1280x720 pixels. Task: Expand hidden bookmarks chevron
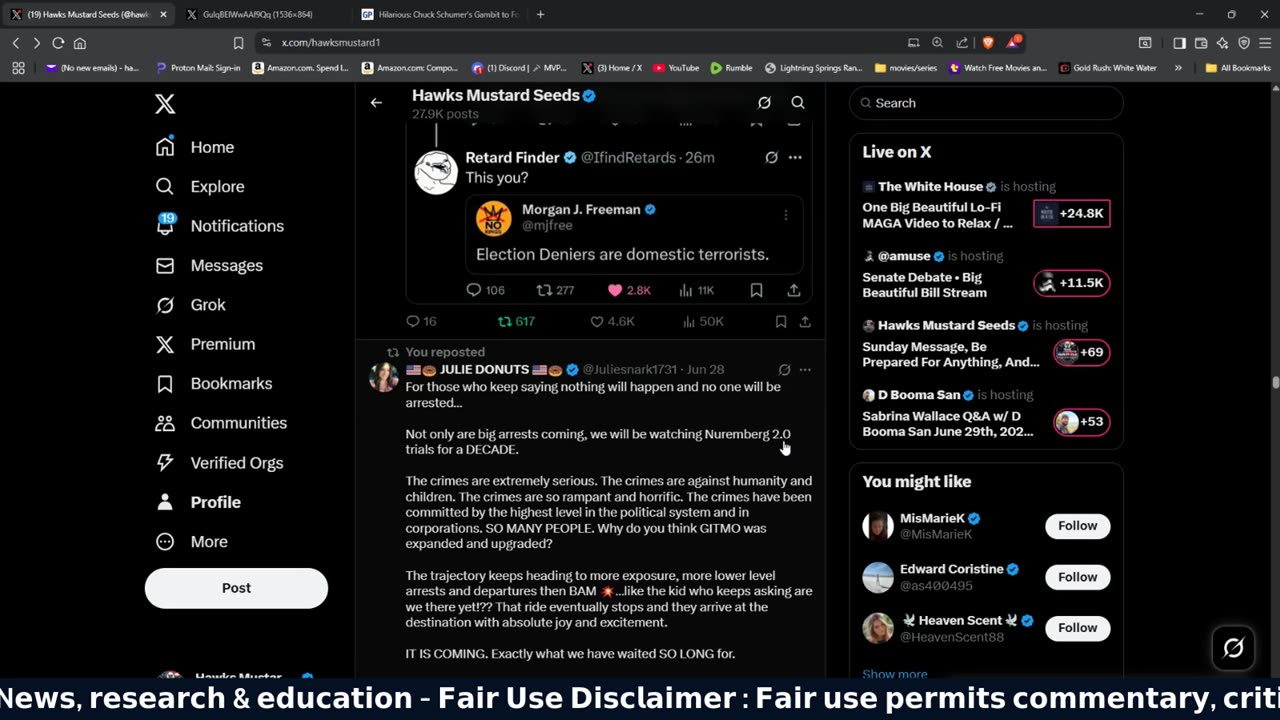[1178, 68]
